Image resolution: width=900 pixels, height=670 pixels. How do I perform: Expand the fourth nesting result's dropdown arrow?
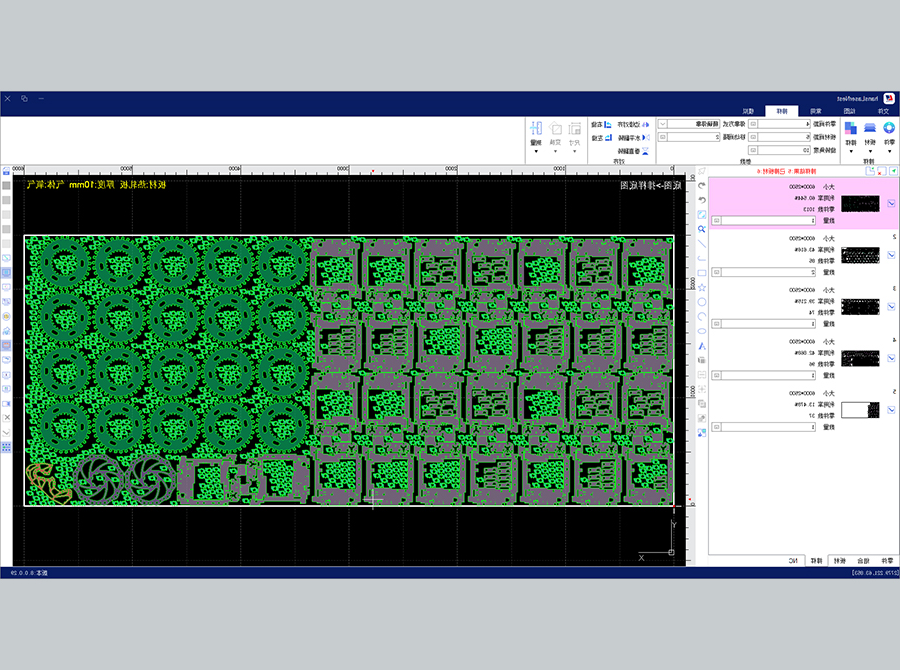(x=891, y=358)
